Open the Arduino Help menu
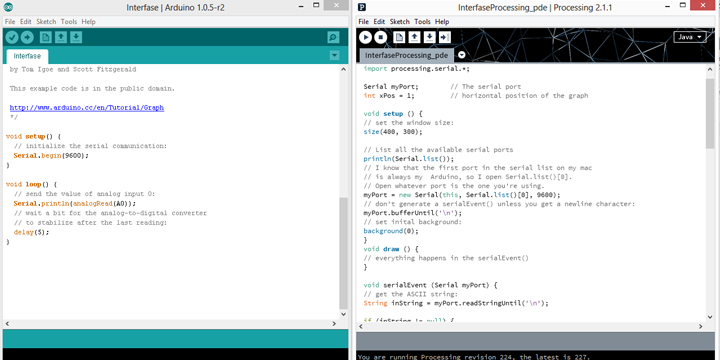Screen dimensions: 720x360 (89, 22)
